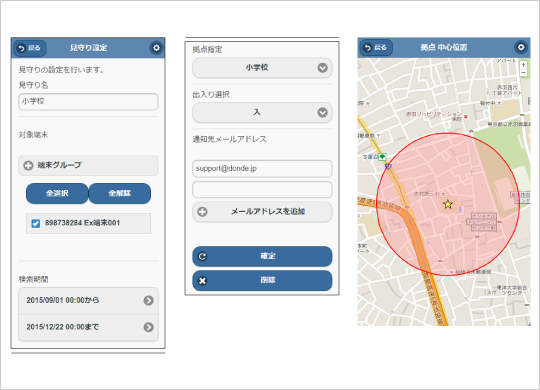Click the 対象端末 label
The width and height of the screenshot is (540, 390).
coord(33,135)
